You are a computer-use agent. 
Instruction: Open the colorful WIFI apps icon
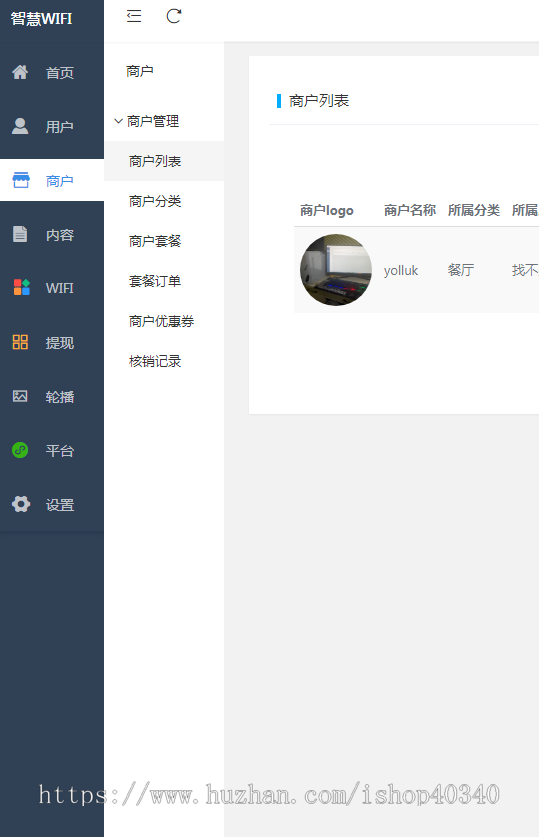pos(21,288)
